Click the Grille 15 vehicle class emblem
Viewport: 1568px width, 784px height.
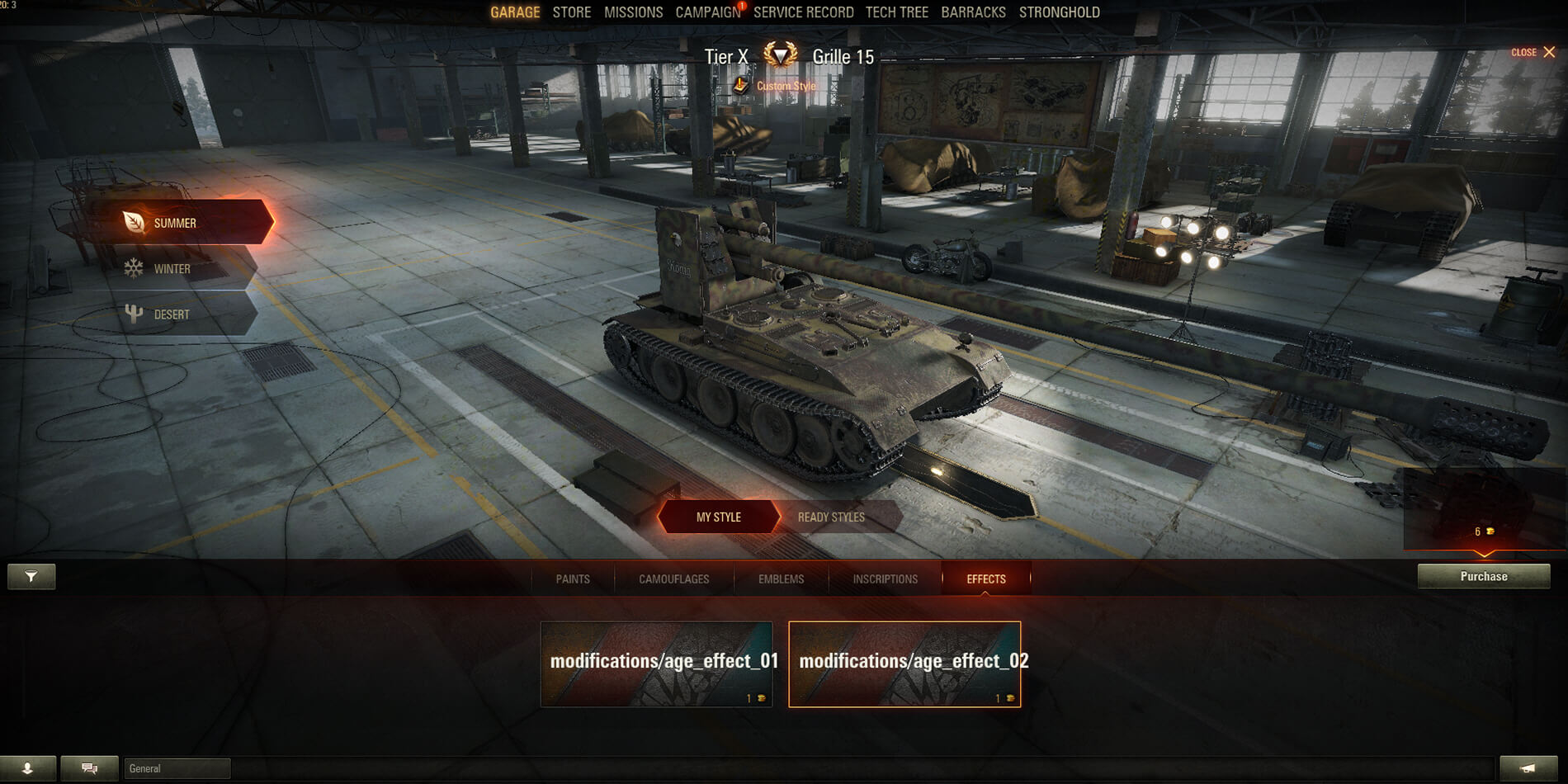[x=780, y=55]
